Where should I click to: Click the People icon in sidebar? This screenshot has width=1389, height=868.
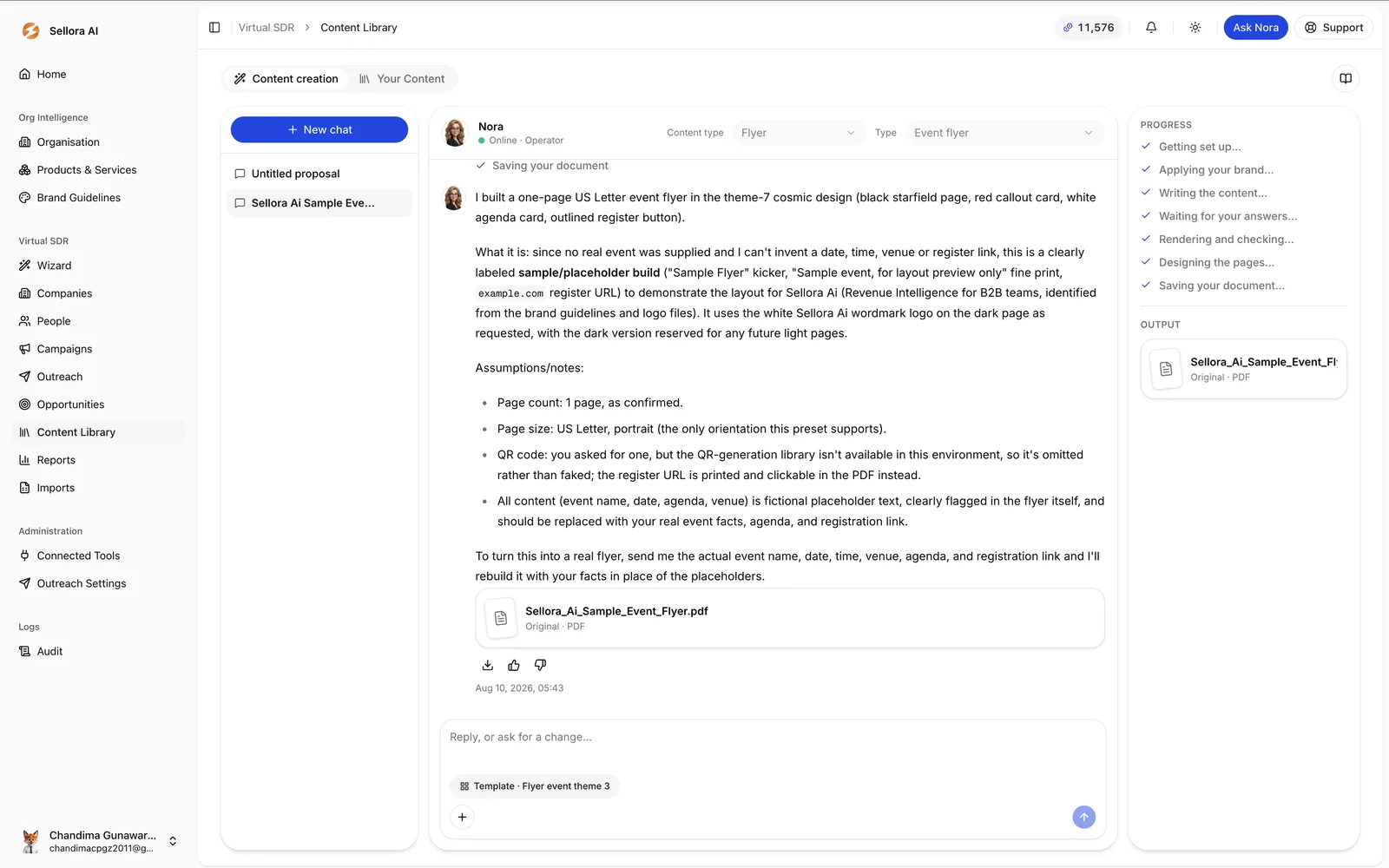(x=25, y=321)
